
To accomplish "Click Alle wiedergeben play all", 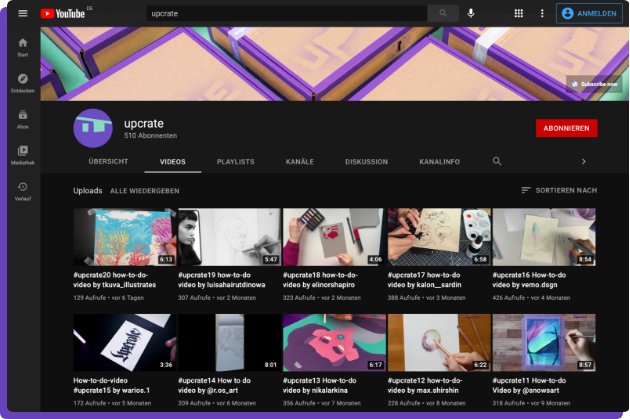I will [x=145, y=191].
